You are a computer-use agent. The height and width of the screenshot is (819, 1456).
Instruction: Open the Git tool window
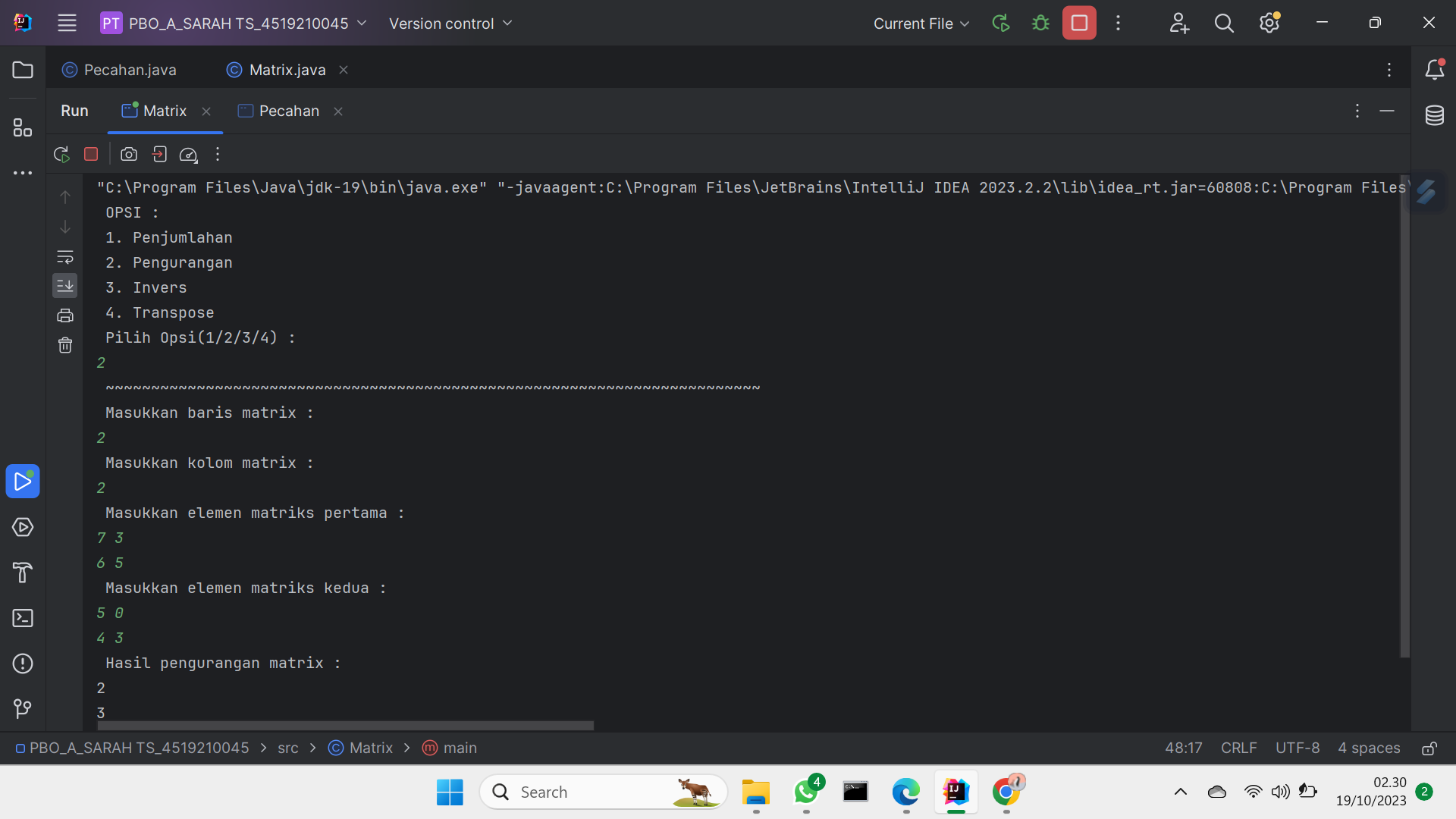23,709
